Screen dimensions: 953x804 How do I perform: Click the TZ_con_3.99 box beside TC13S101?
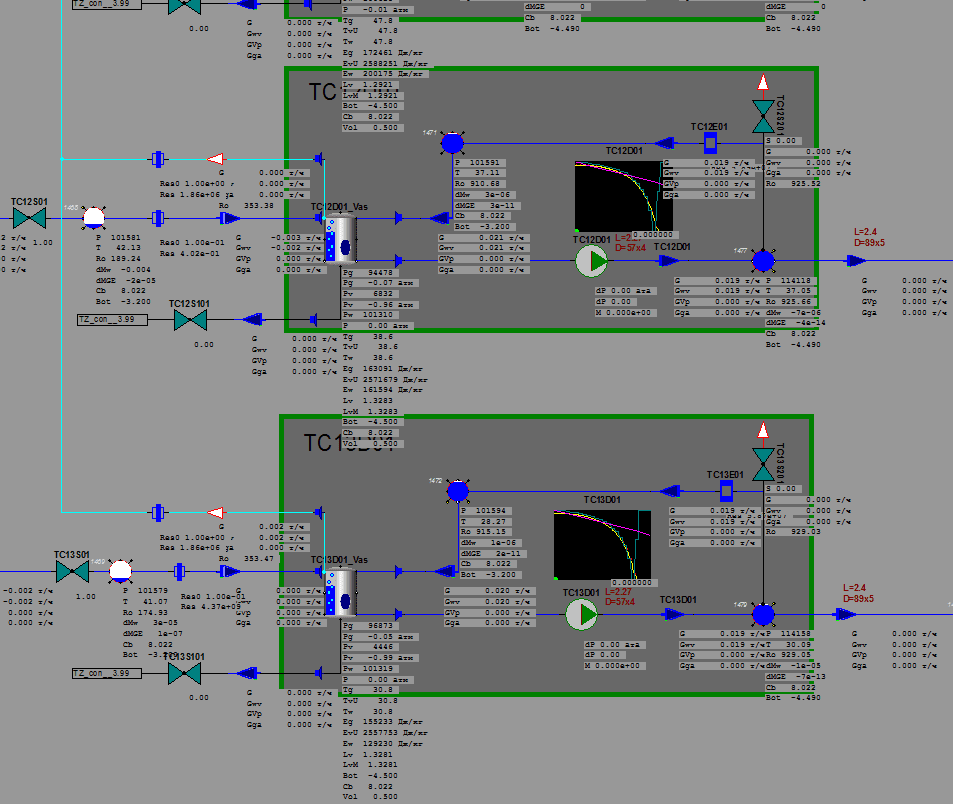(107, 673)
